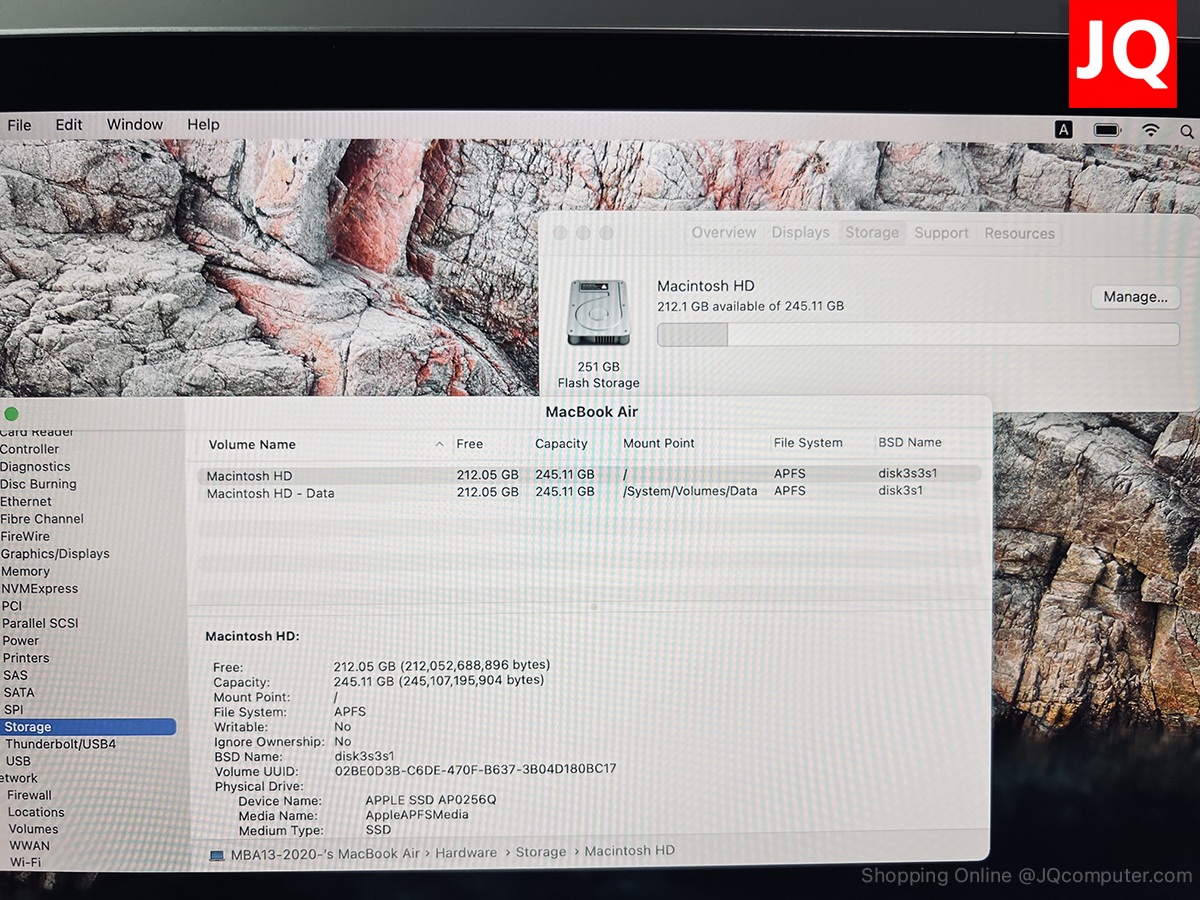Select the Storage tab in About This Mac
Viewport: 1200px width, 900px height.
coord(872,233)
